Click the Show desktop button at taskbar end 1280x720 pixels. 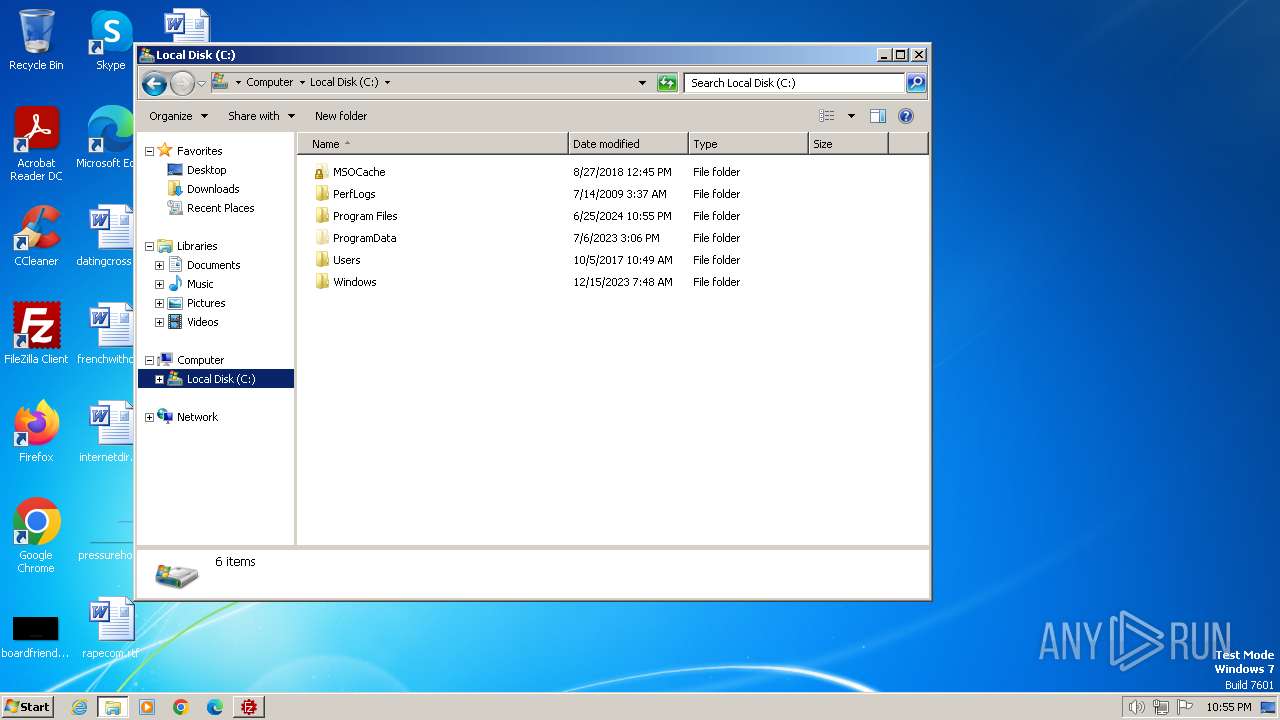point(1268,707)
